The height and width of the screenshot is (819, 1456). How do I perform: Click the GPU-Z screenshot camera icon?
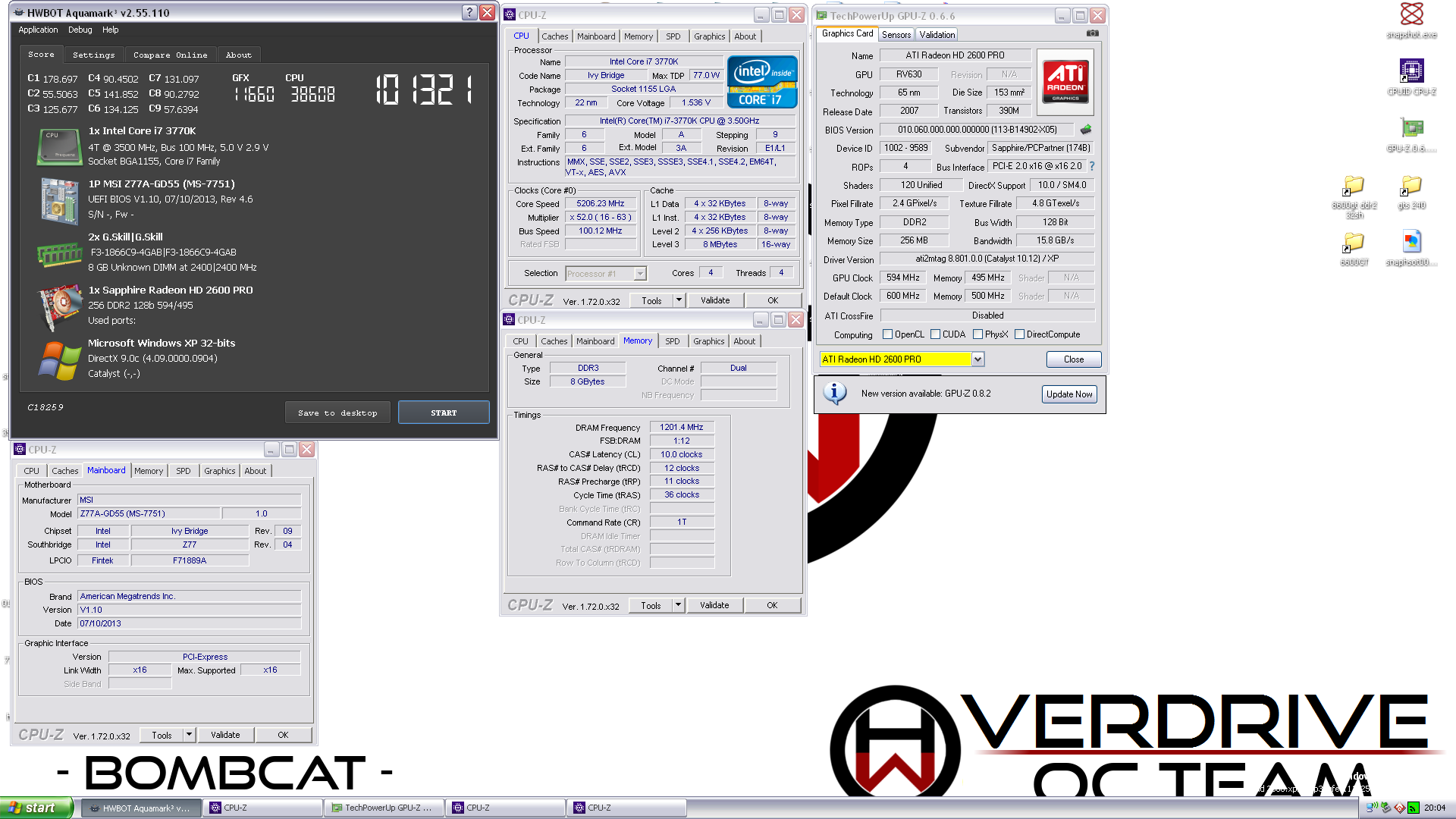1092,33
